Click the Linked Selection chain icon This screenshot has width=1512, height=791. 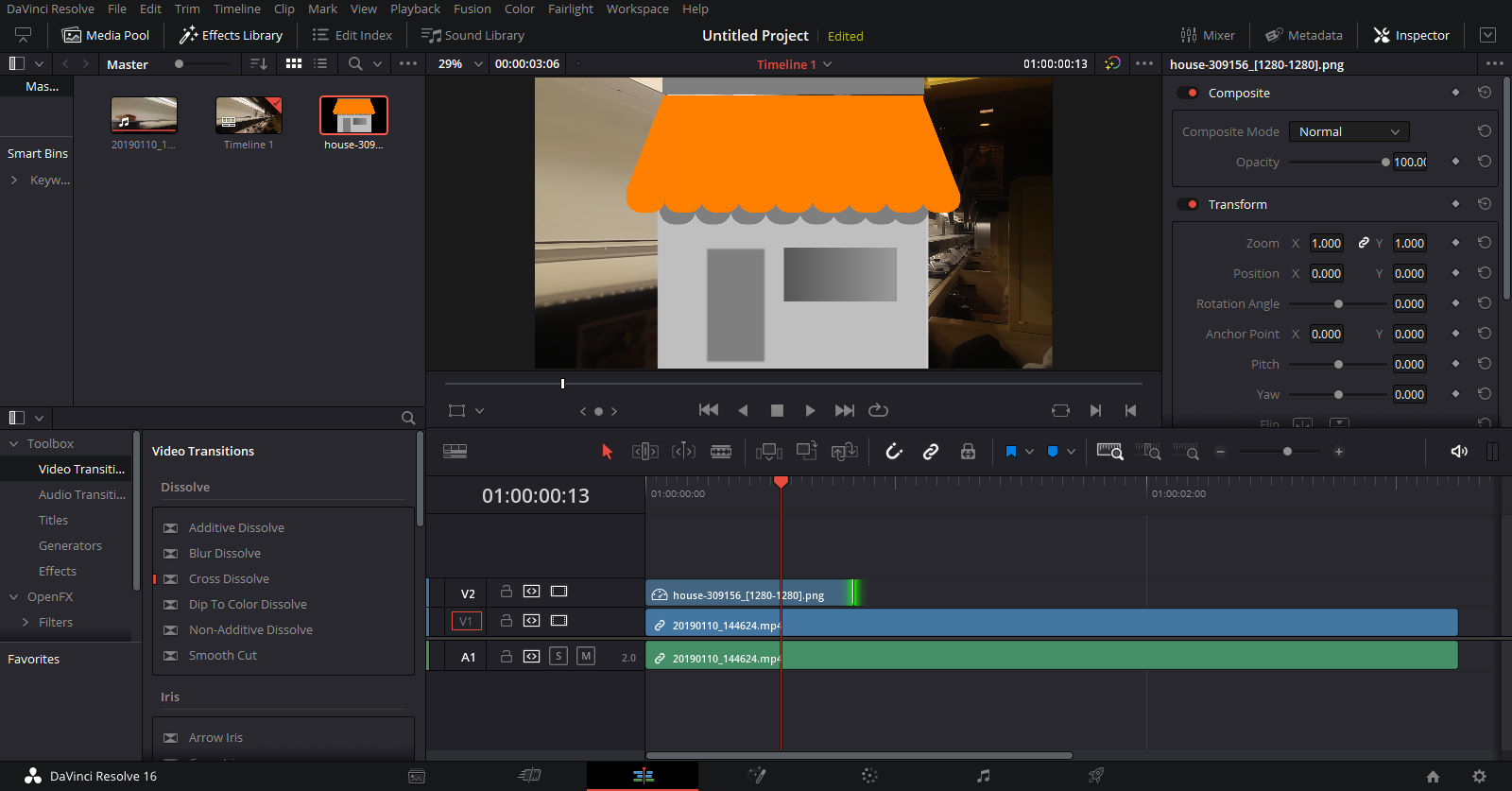pyautogui.click(x=931, y=452)
